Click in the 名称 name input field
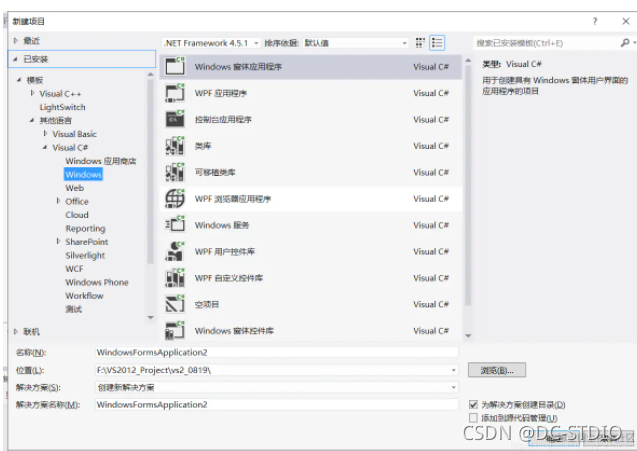Viewport: 637px width, 451px height. (277, 352)
